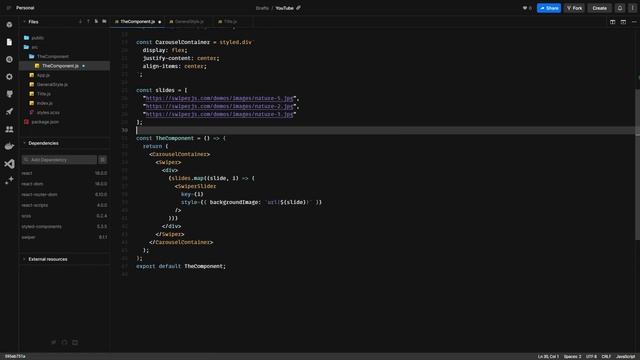640x360 pixels.
Task: Open the sparkle icon below VS Code logo
Action: coord(9,180)
